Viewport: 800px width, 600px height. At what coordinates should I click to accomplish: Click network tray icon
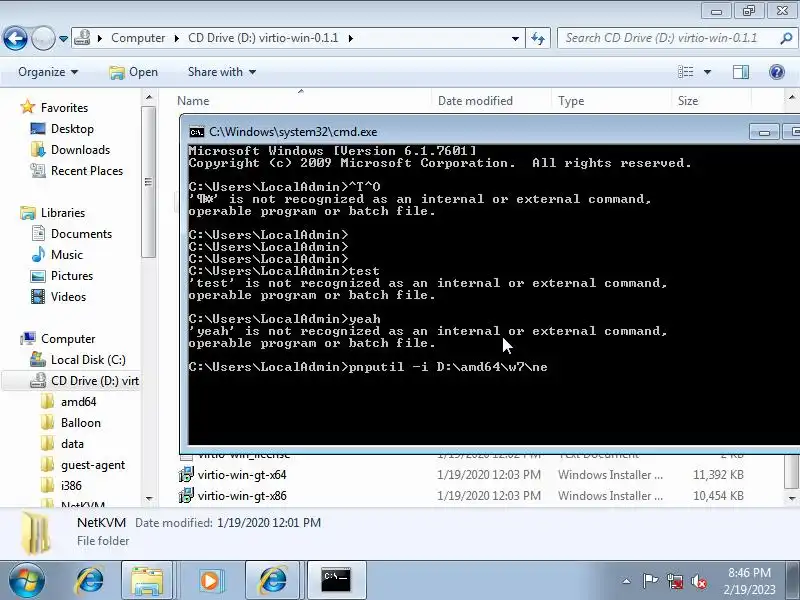tap(675, 581)
